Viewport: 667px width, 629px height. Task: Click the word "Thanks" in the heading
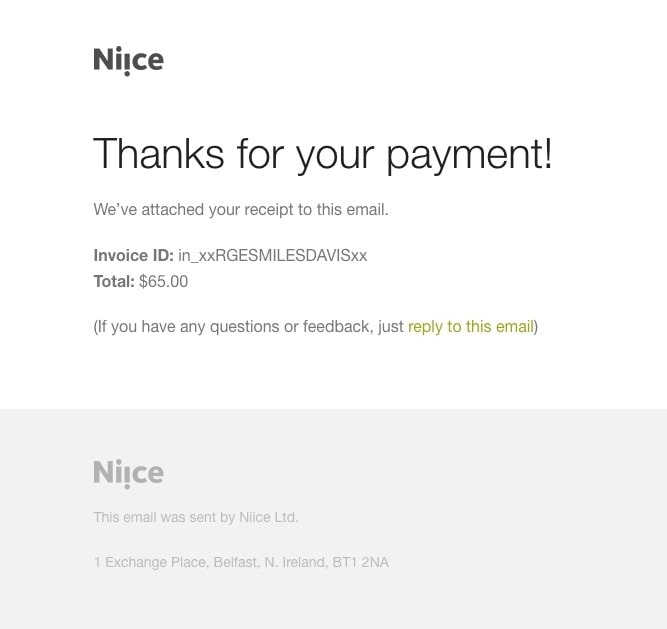click(159, 154)
